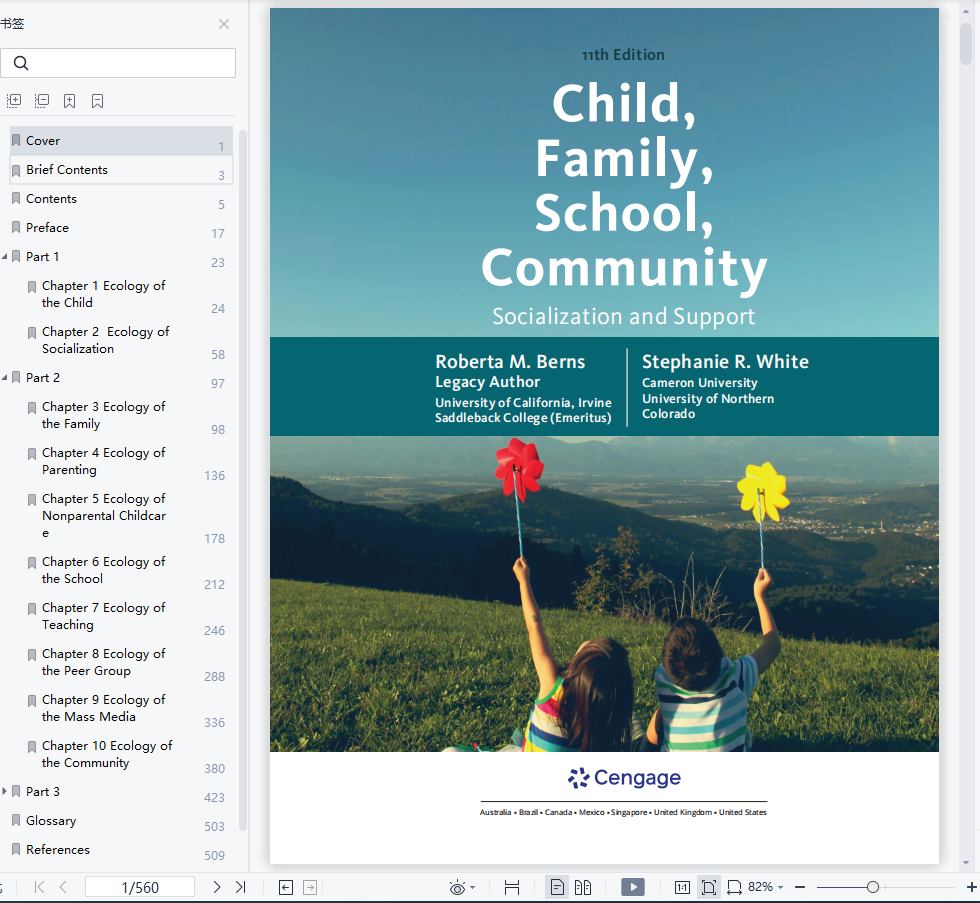Expand all bookmarks icon
Image resolution: width=980 pixels, height=903 pixels.
point(14,101)
